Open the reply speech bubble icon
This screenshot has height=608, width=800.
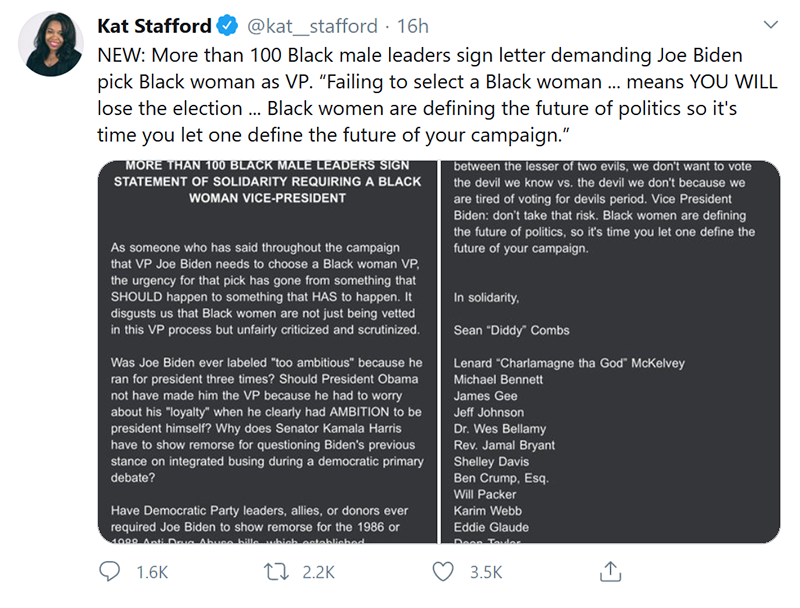coord(109,571)
